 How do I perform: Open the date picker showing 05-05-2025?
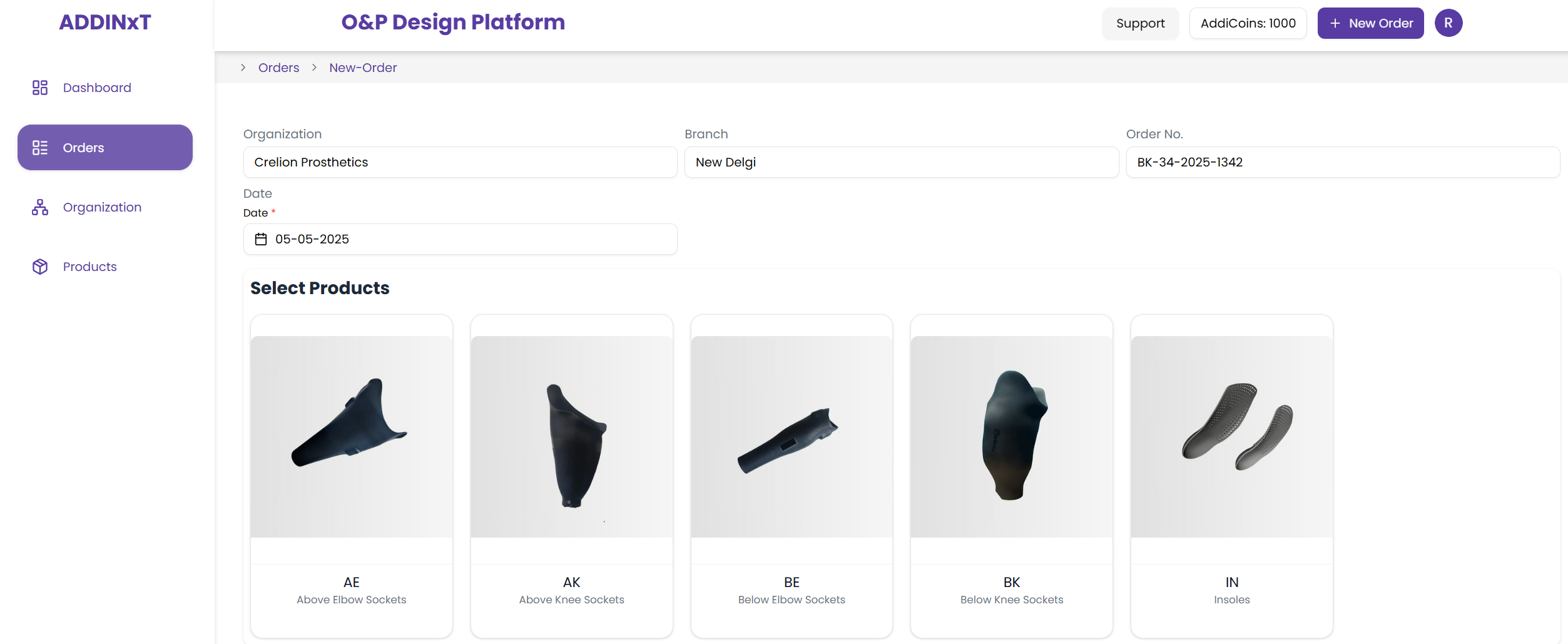tap(460, 239)
